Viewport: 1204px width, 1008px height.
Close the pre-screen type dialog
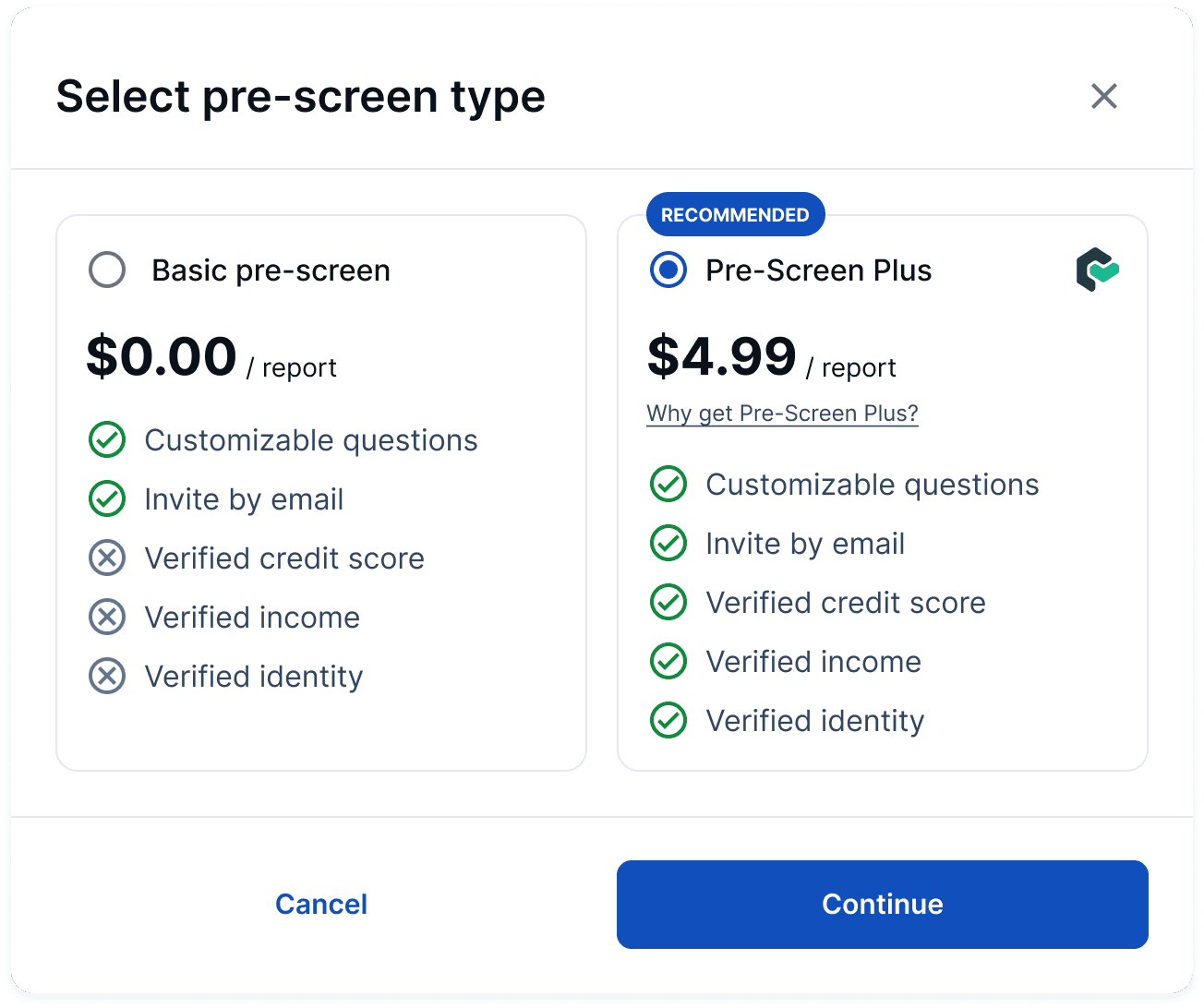[1103, 96]
